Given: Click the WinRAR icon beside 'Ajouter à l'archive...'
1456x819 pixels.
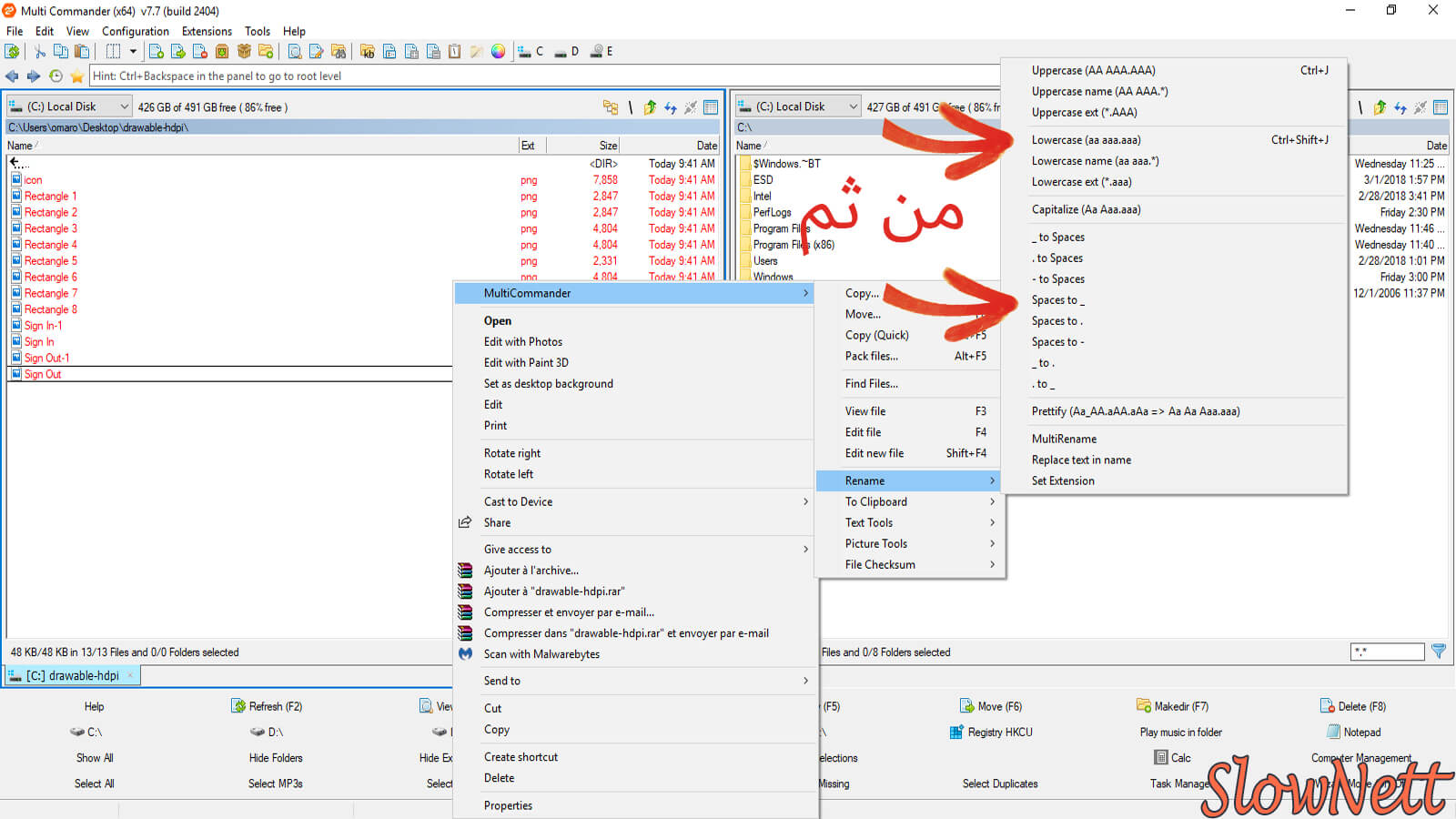Looking at the screenshot, I should coord(465,571).
